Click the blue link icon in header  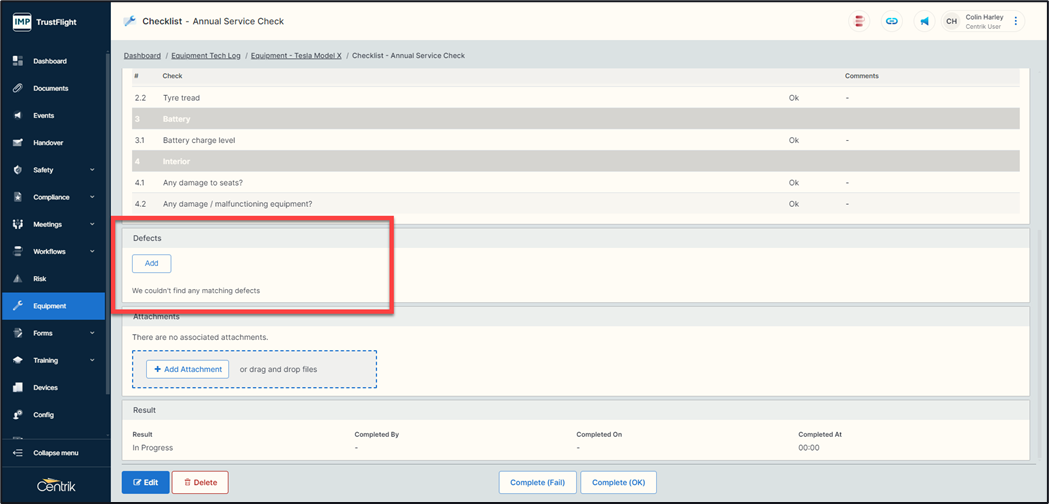tap(892, 21)
